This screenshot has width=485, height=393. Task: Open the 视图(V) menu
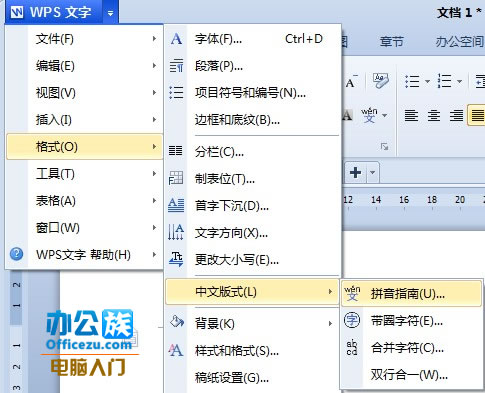84,93
